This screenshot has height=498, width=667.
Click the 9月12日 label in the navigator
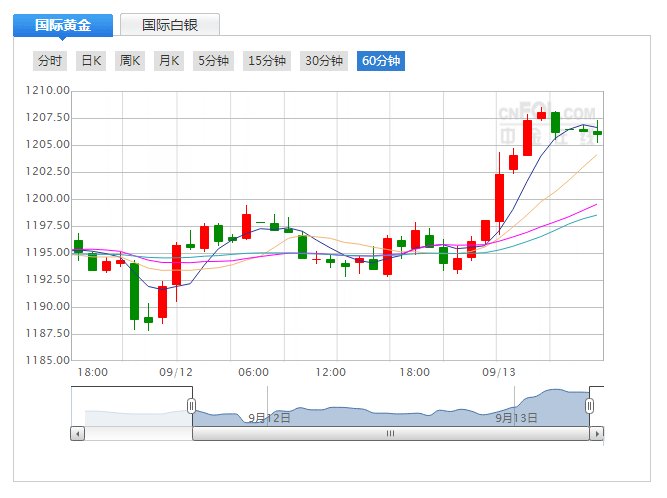[269, 417]
